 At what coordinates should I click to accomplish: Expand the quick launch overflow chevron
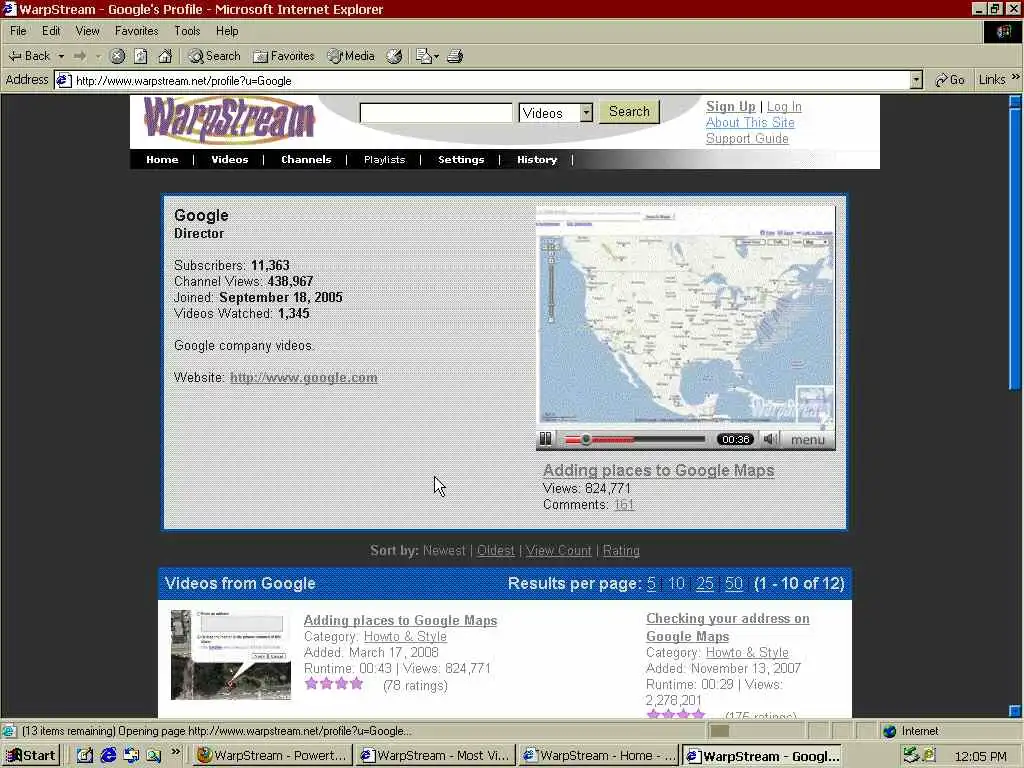pyautogui.click(x=175, y=752)
